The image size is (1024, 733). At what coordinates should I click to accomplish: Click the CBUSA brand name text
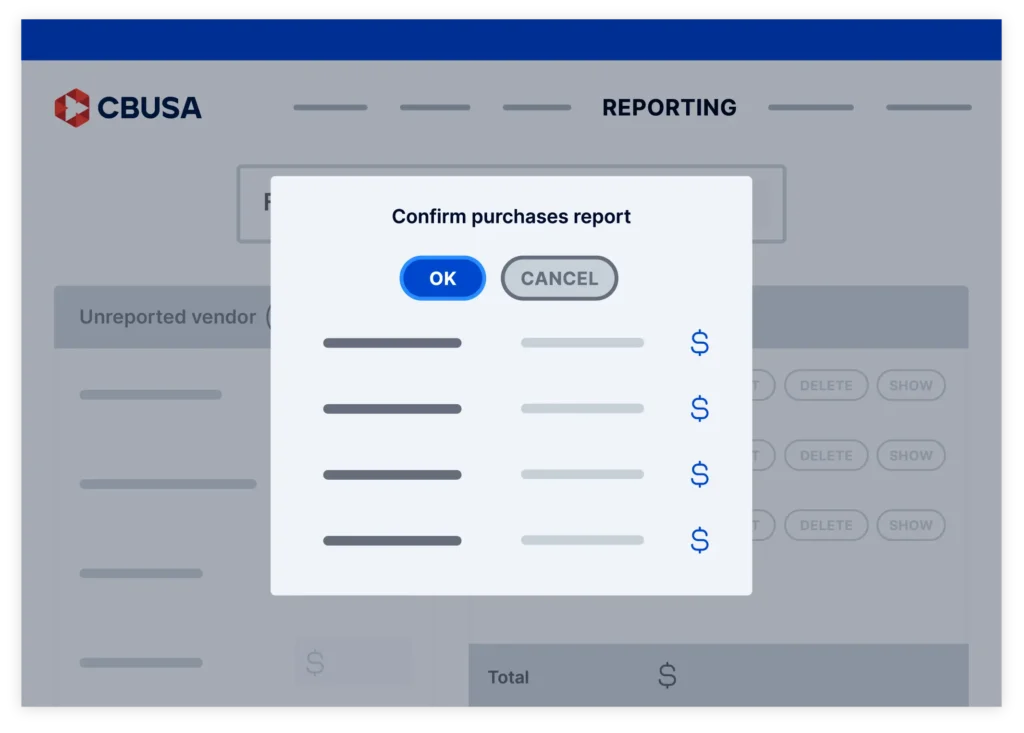(x=150, y=108)
